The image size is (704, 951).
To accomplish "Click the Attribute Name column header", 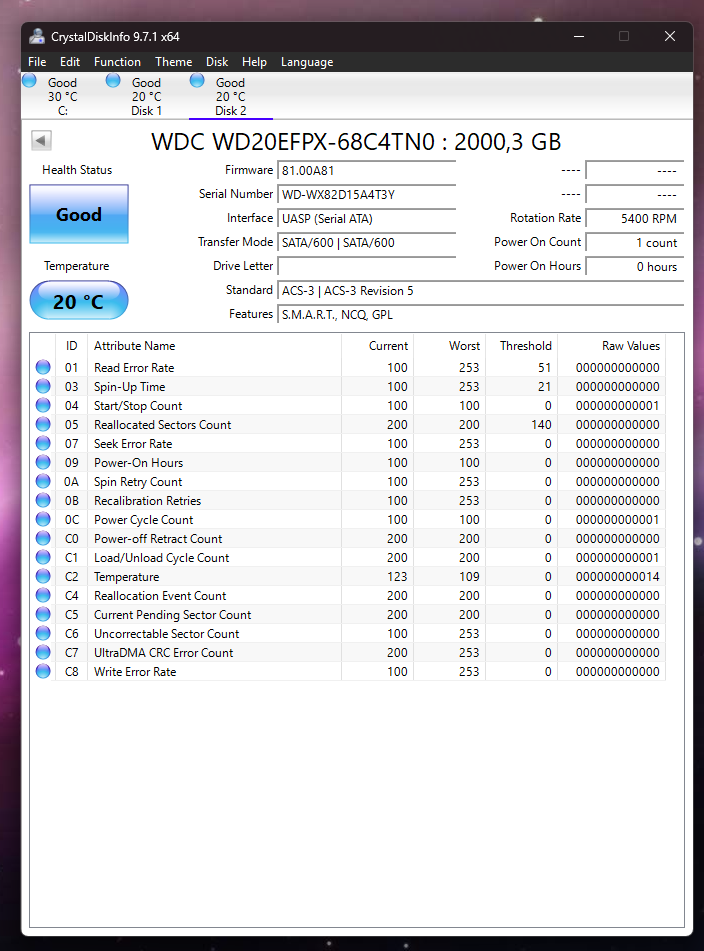I will 215,346.
